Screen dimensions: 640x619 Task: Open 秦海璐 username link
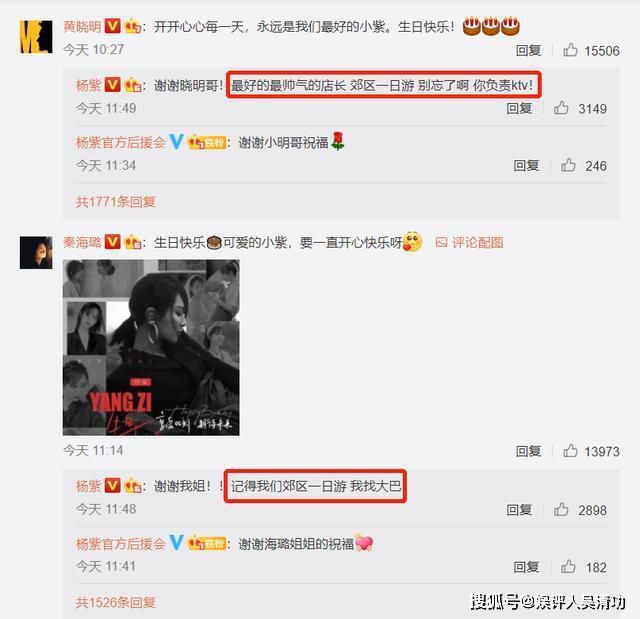coord(82,242)
